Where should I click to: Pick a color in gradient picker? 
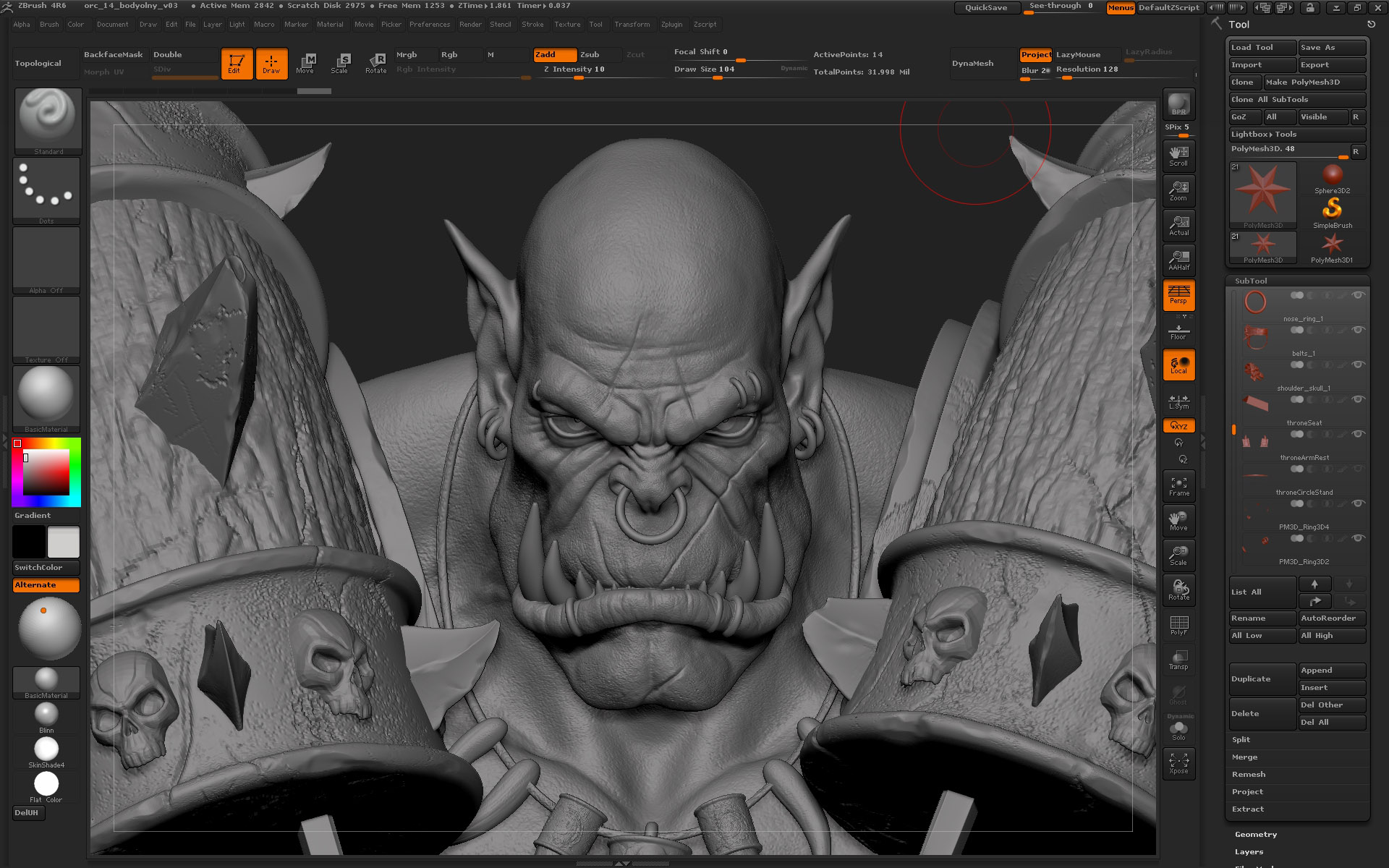click(x=46, y=472)
